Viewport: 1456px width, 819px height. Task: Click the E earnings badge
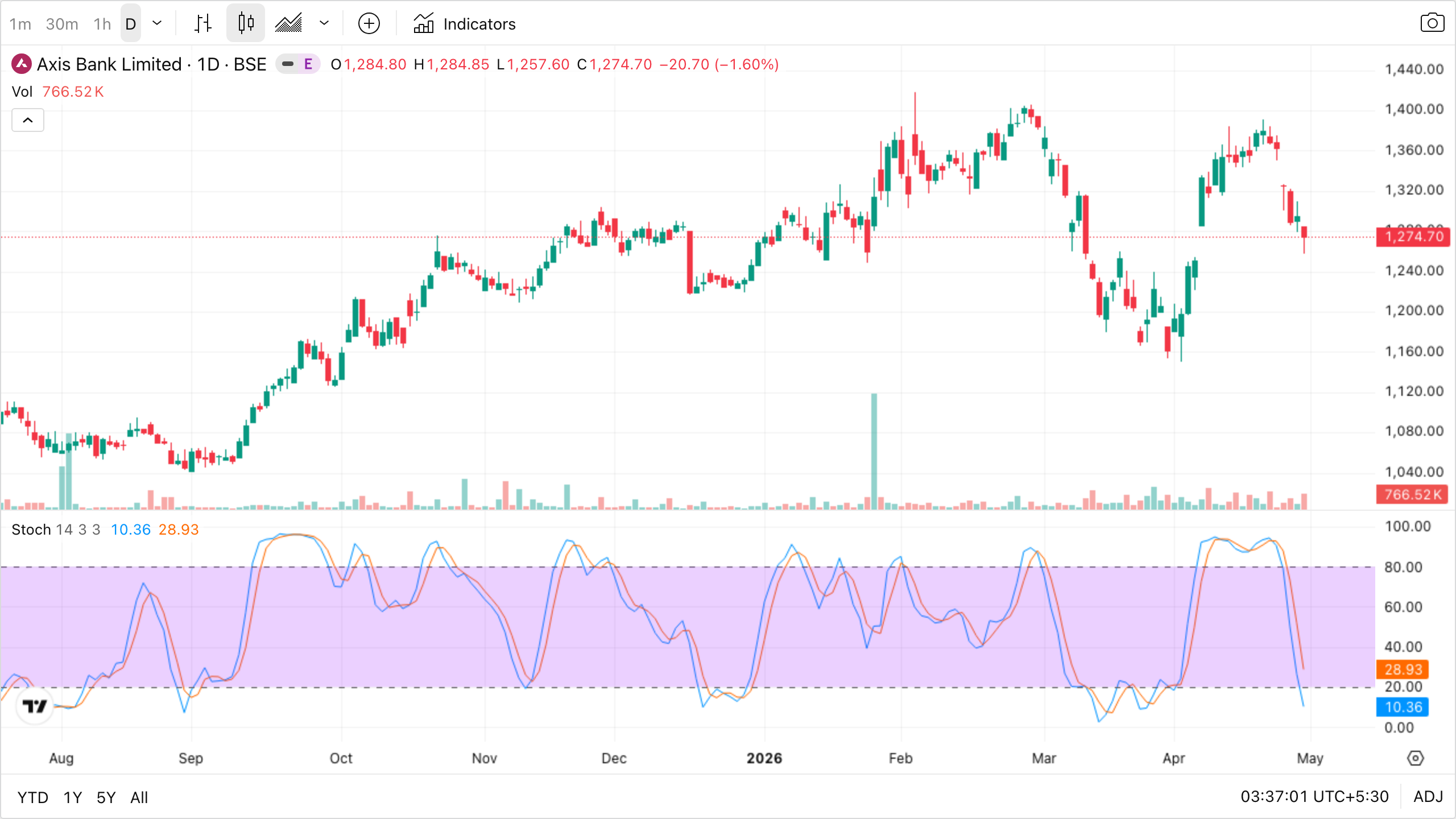point(308,64)
